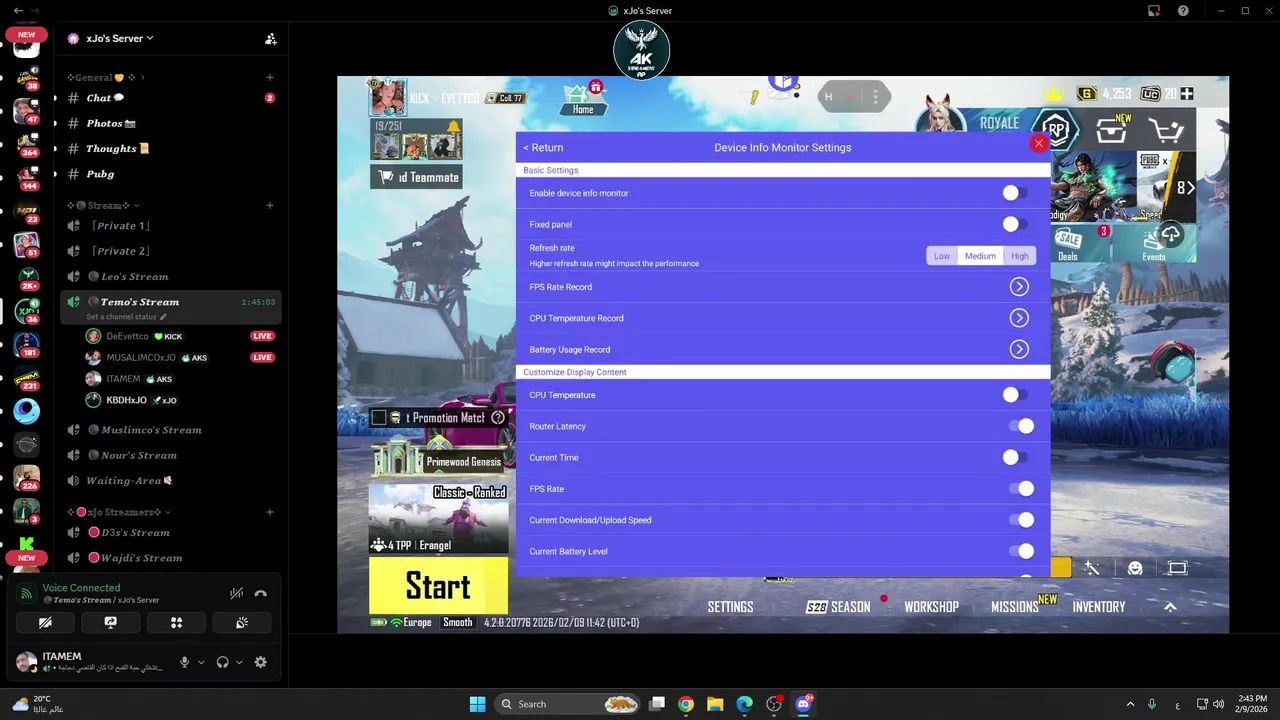Deafen with the headphones icon
The image size is (1280, 720).
coord(222,662)
